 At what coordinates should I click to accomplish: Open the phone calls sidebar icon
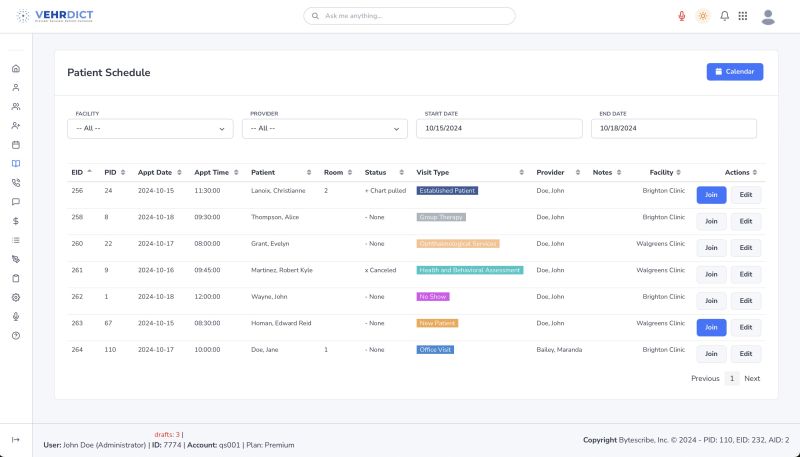coord(16,182)
